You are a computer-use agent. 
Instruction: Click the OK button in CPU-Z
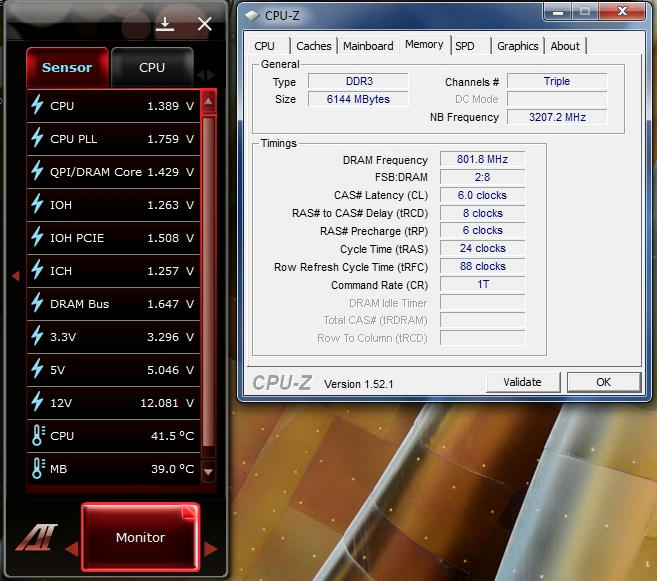603,382
